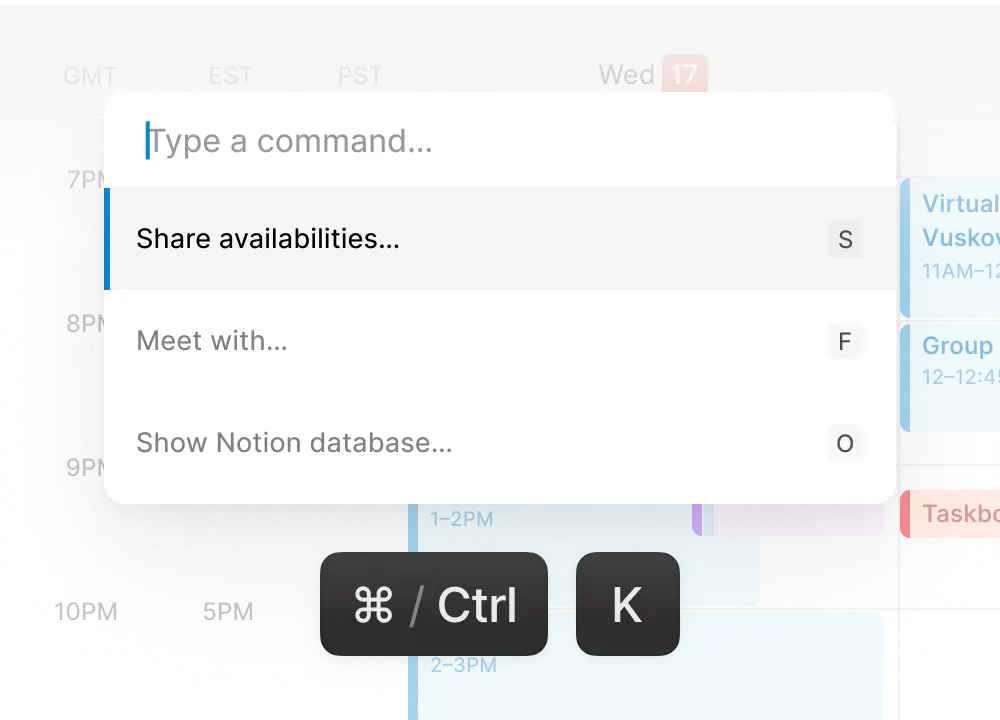Choose the Meet with command
The image size is (1000, 720).
pyautogui.click(x=500, y=341)
